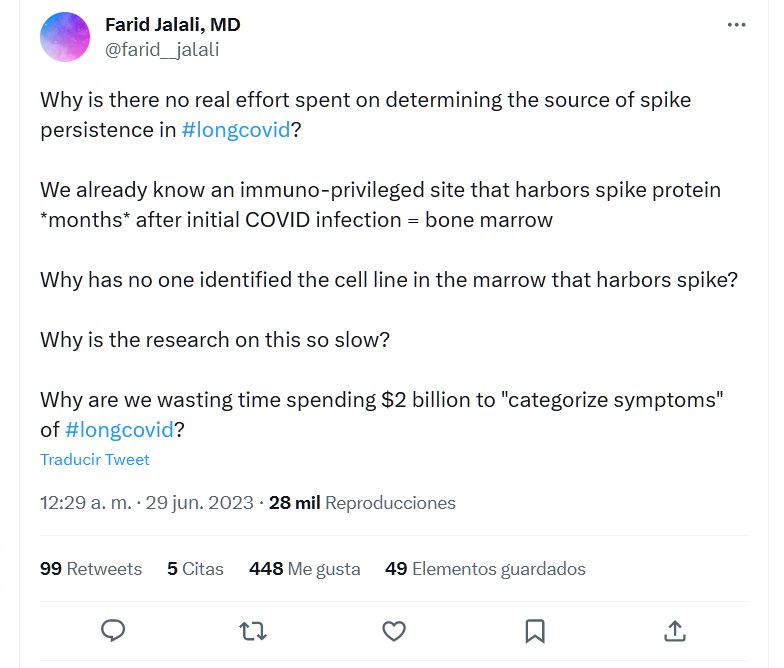
Task: Open the @farid__jalali handle link
Action: pos(162,48)
